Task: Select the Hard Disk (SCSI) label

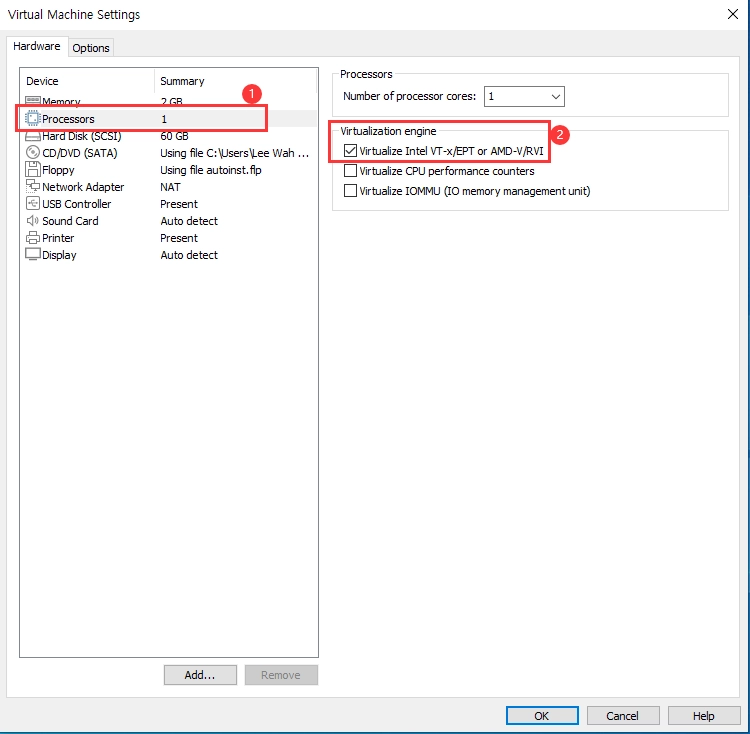Action: pyautogui.click(x=82, y=136)
